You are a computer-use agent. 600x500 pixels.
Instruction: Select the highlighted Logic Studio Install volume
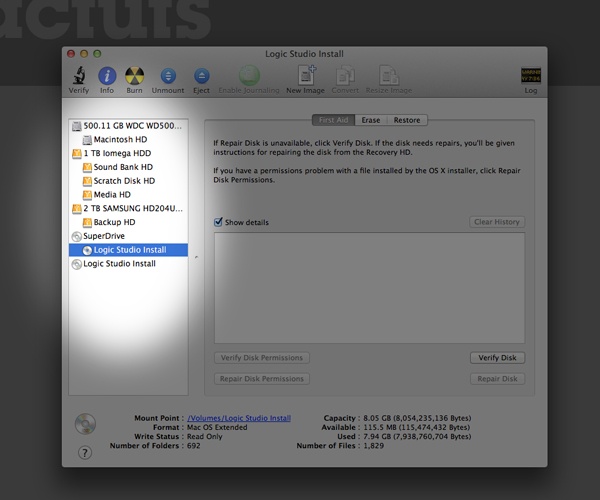[128, 250]
